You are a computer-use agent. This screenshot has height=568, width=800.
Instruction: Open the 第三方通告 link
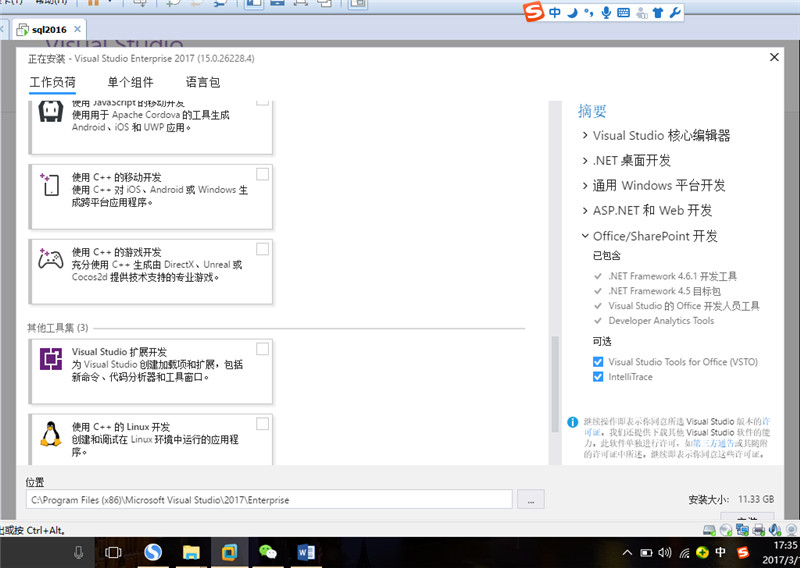click(714, 443)
